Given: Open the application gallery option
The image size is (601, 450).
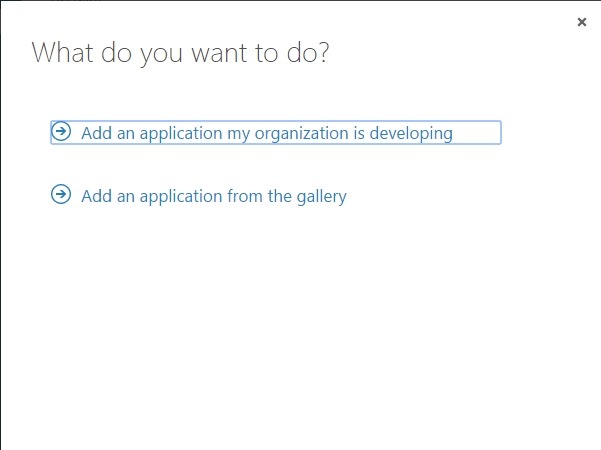Looking at the screenshot, I should pos(213,196).
